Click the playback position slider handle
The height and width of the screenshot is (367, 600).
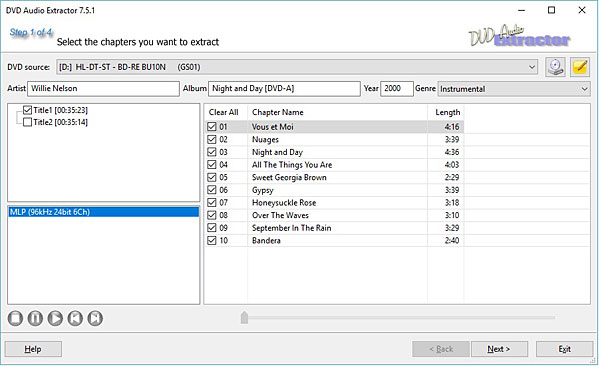244,318
